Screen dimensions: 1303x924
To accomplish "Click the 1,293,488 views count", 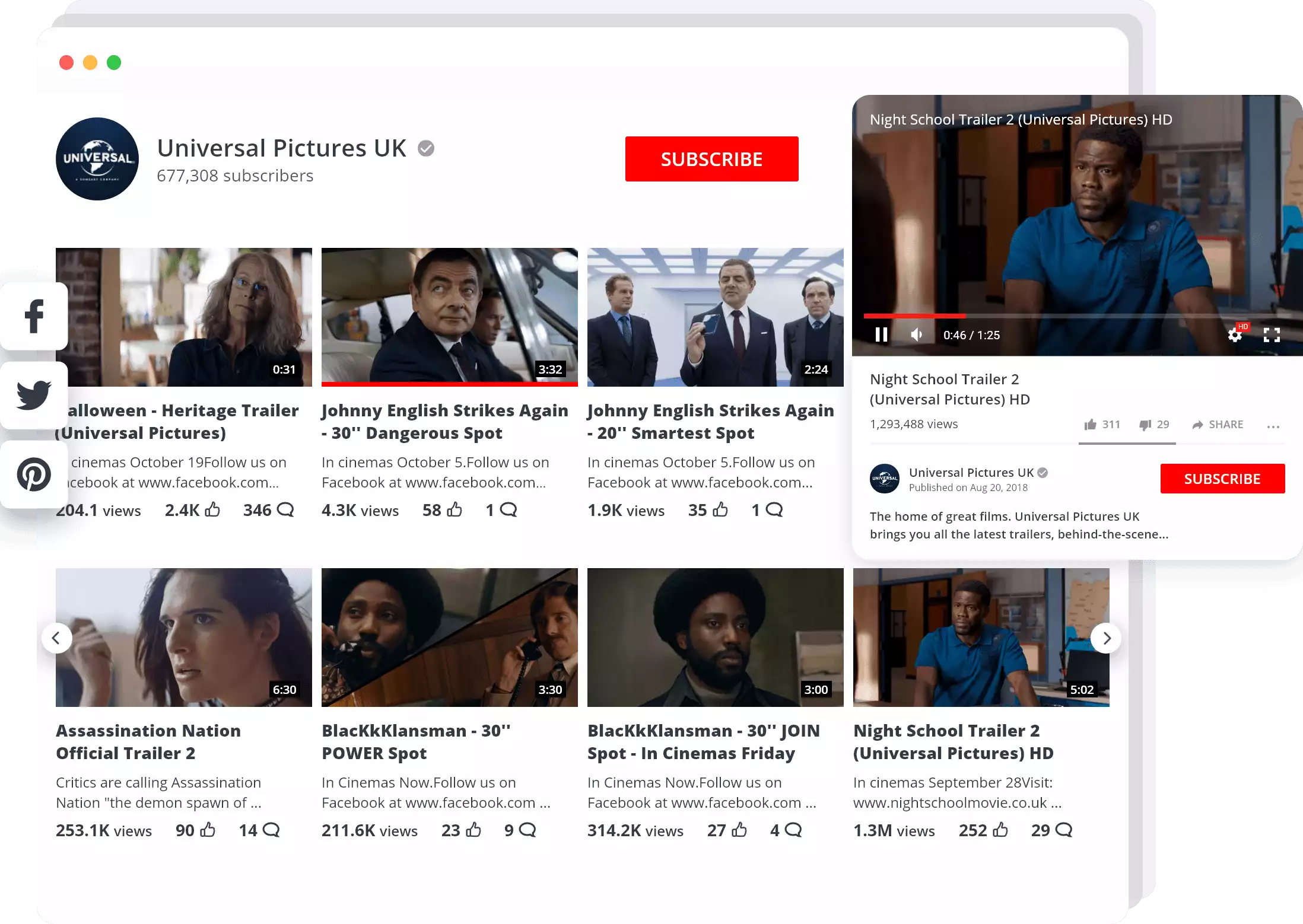I will tap(914, 424).
